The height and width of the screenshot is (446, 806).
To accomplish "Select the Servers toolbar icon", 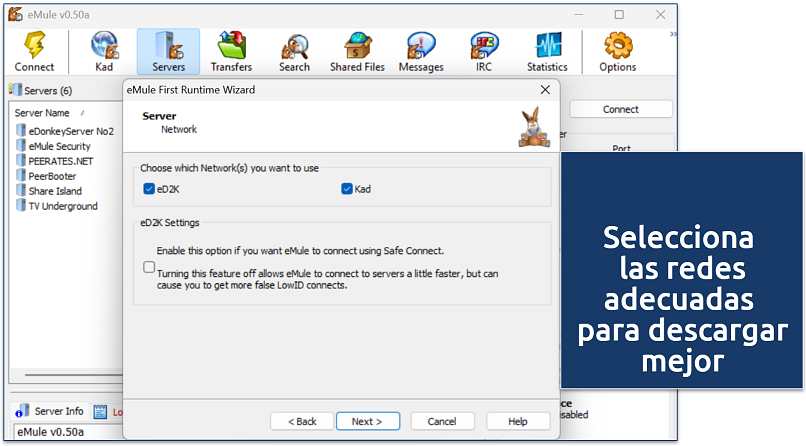I will [x=169, y=45].
